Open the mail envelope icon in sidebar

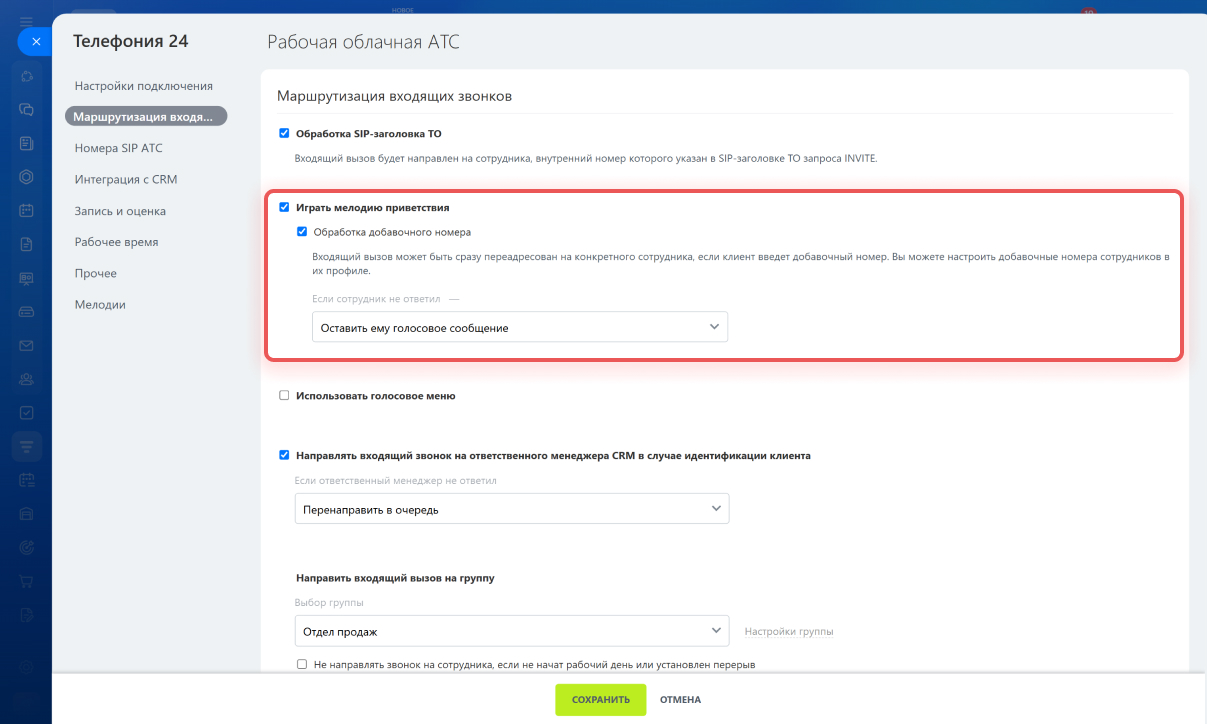[x=27, y=346]
